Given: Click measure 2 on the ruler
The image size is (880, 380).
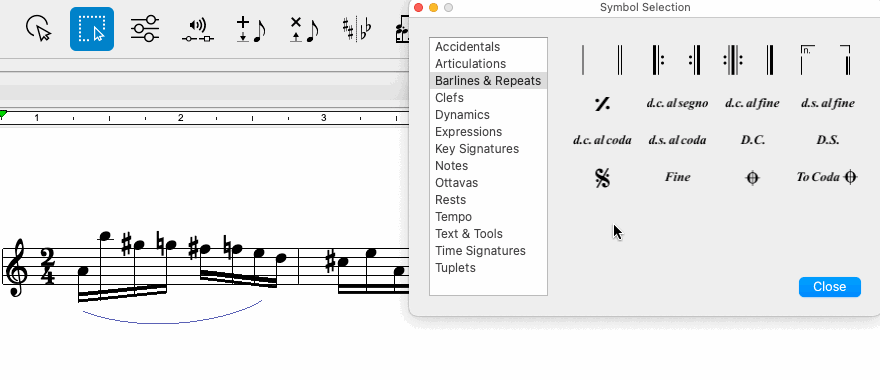Looking at the screenshot, I should (x=180, y=118).
